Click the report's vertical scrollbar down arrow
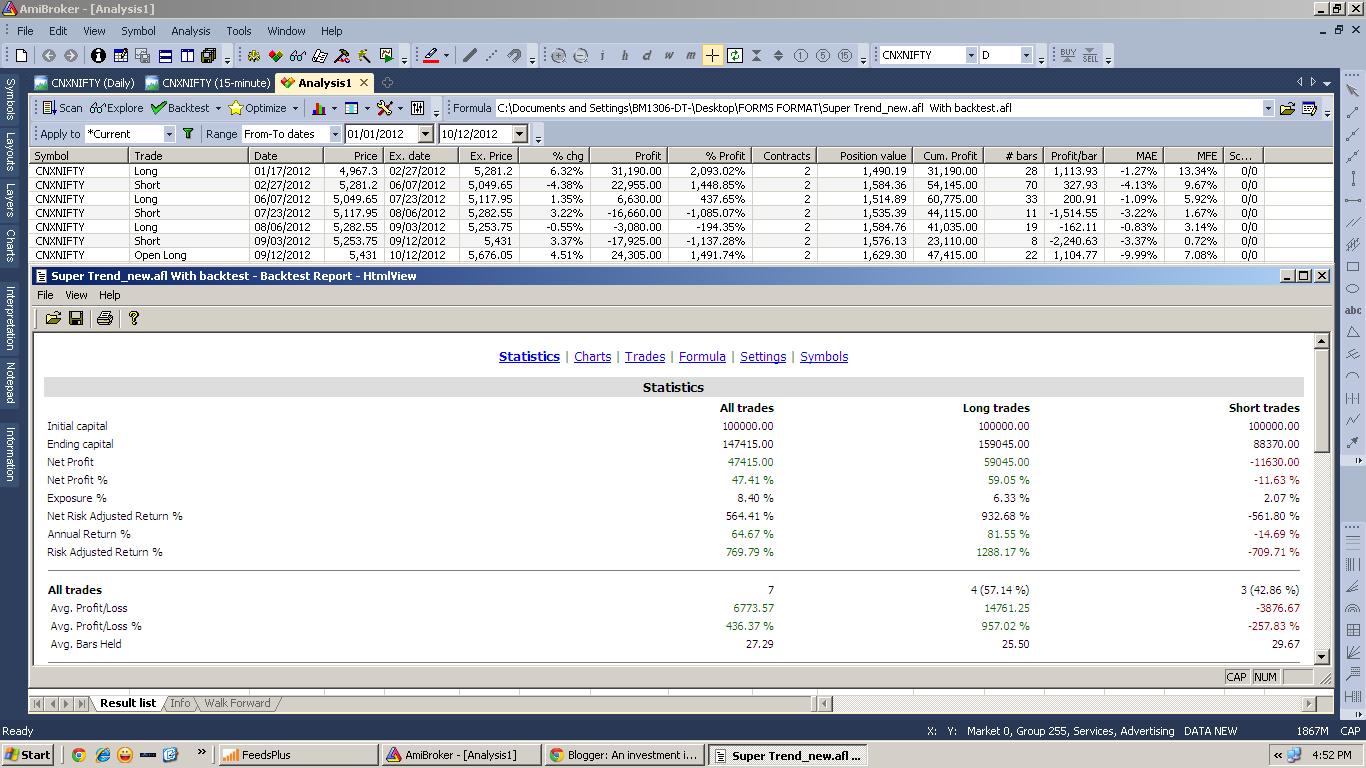The height and width of the screenshot is (768, 1366). click(x=1321, y=657)
